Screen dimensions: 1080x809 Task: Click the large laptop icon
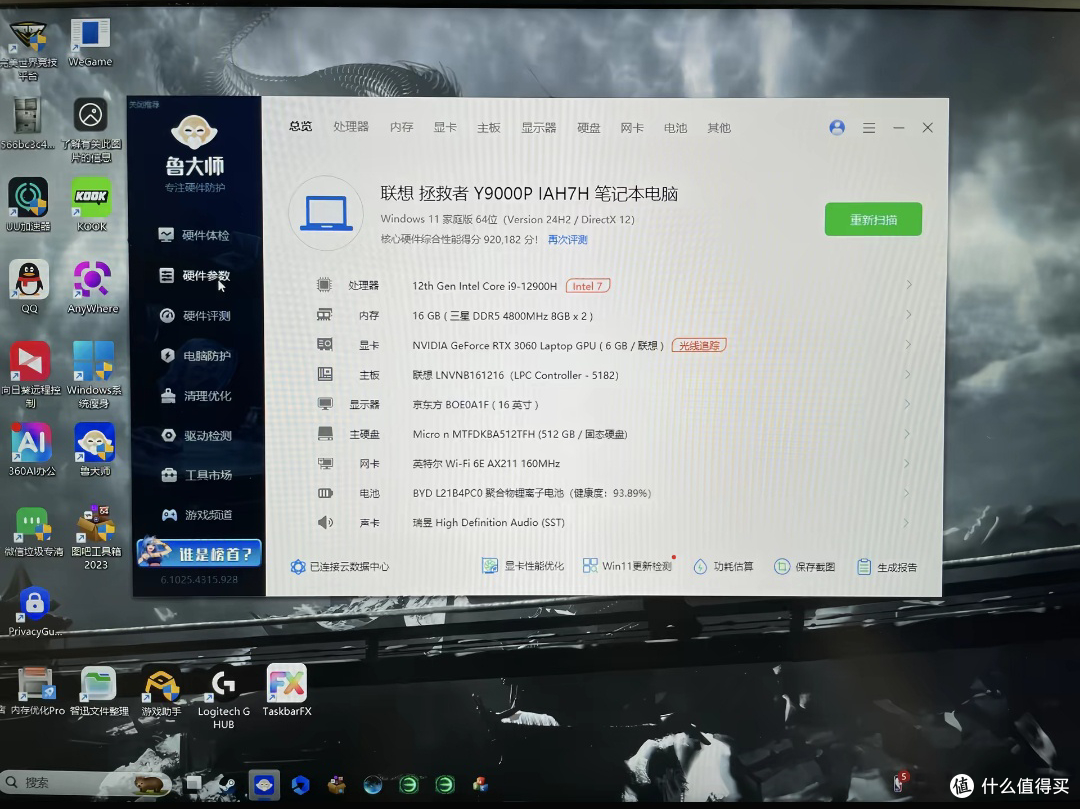pos(326,213)
